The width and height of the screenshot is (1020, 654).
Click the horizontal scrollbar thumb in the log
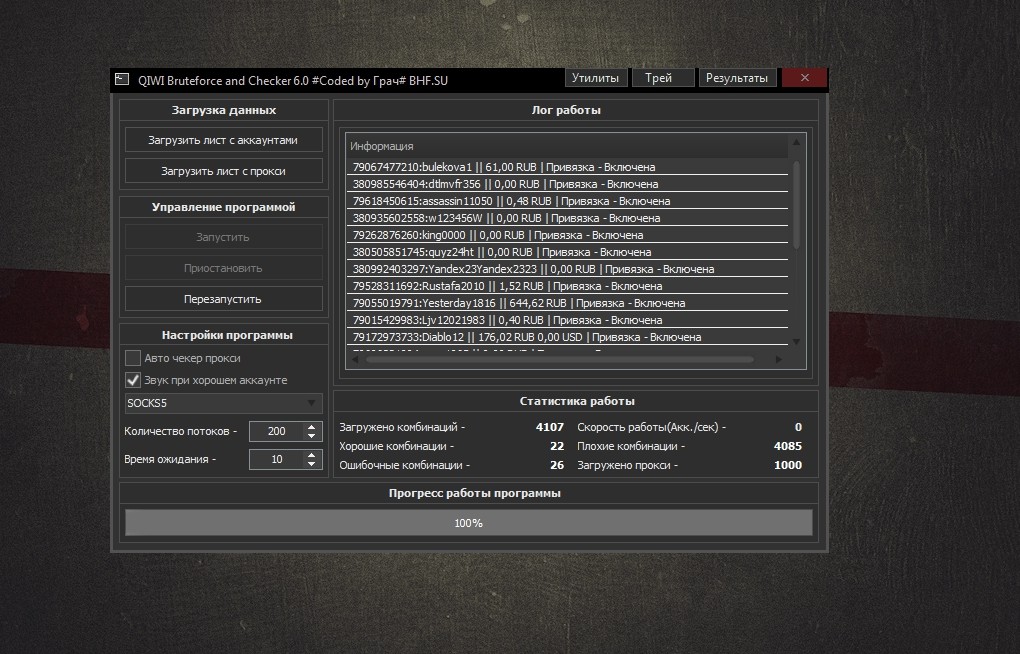point(559,359)
